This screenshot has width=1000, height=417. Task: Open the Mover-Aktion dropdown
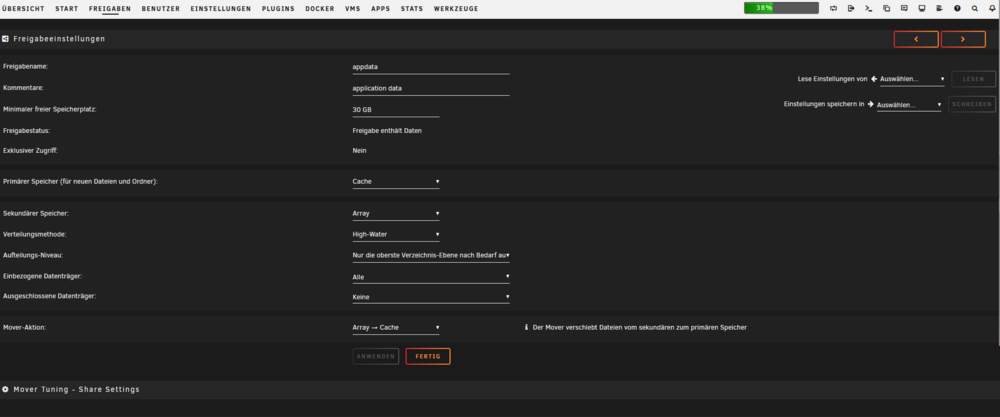396,328
